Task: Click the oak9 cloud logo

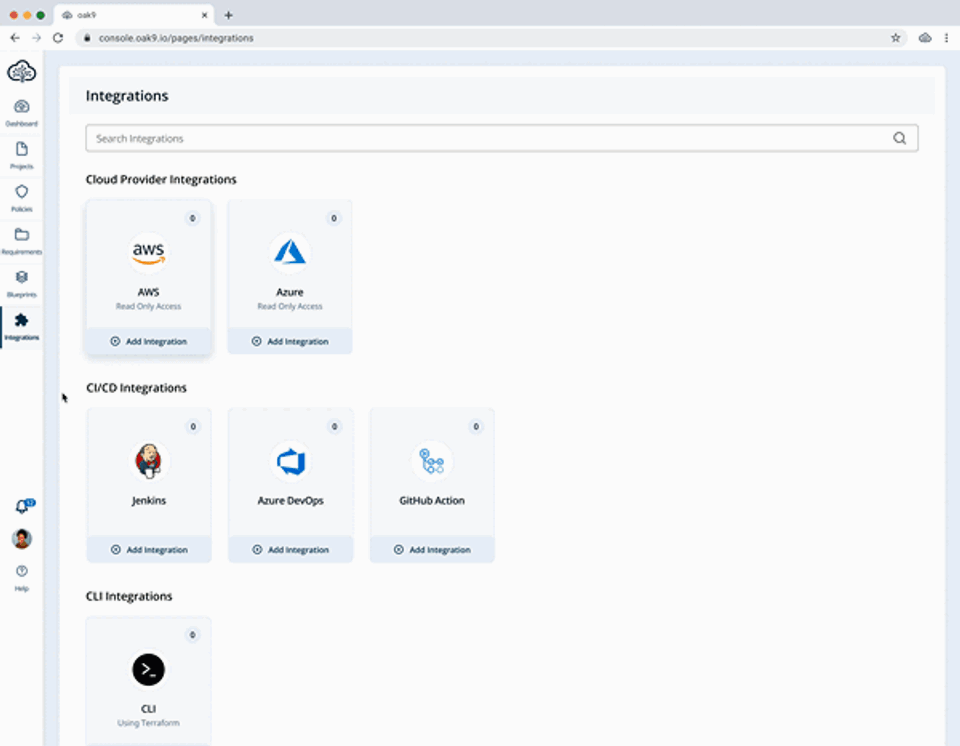Action: pyautogui.click(x=21, y=72)
